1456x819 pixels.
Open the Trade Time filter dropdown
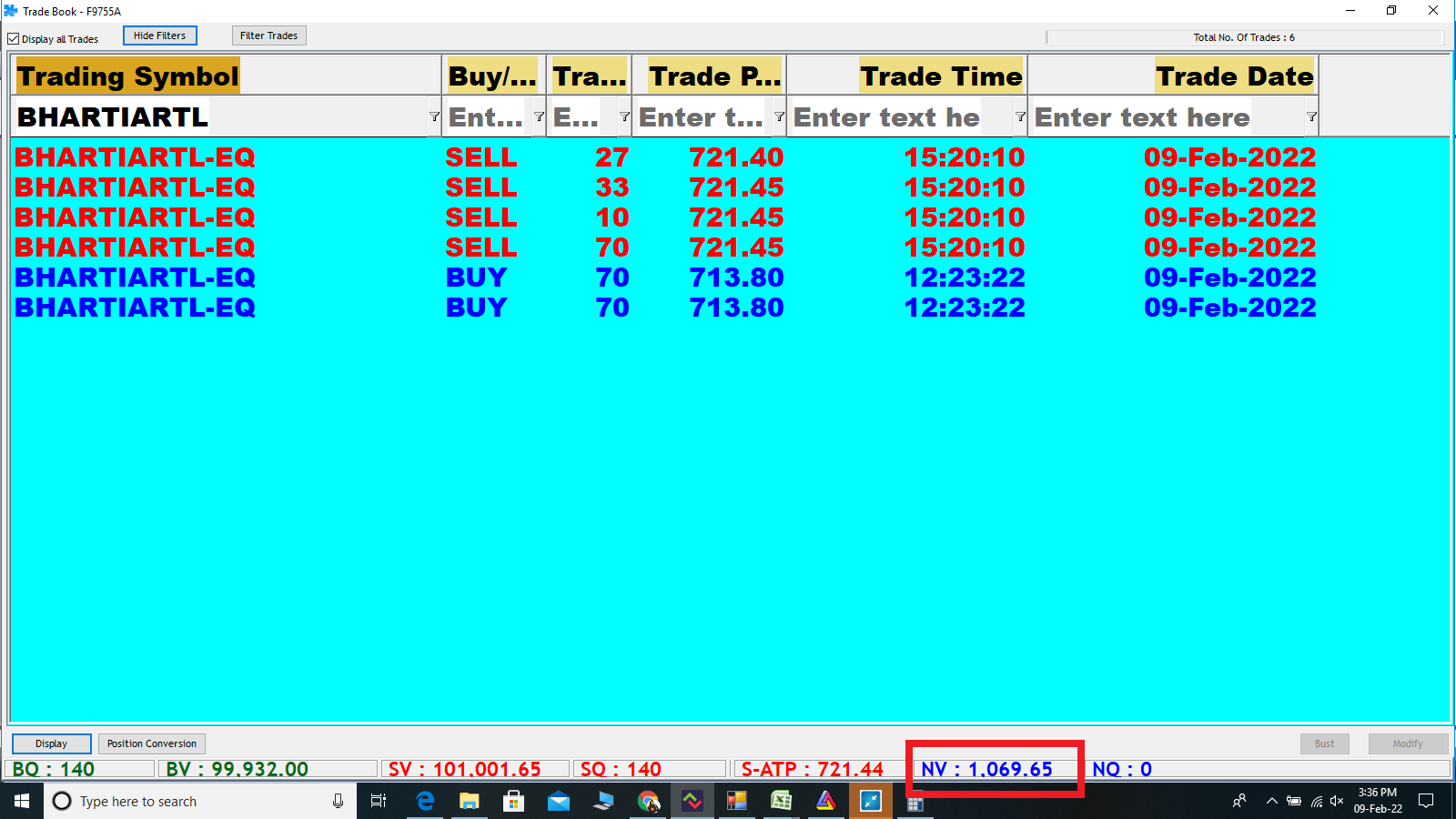click(1020, 116)
